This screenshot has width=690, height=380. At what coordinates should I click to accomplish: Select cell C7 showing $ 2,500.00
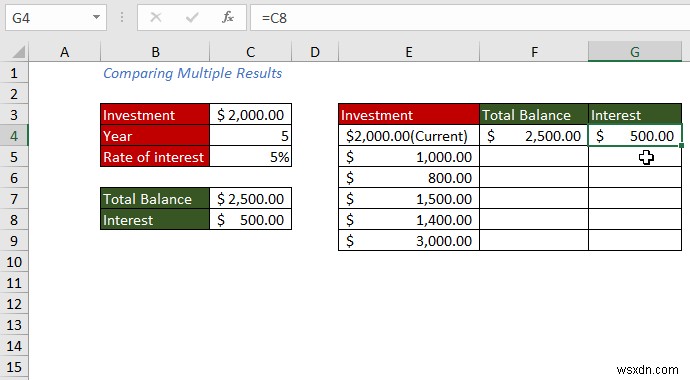point(250,199)
